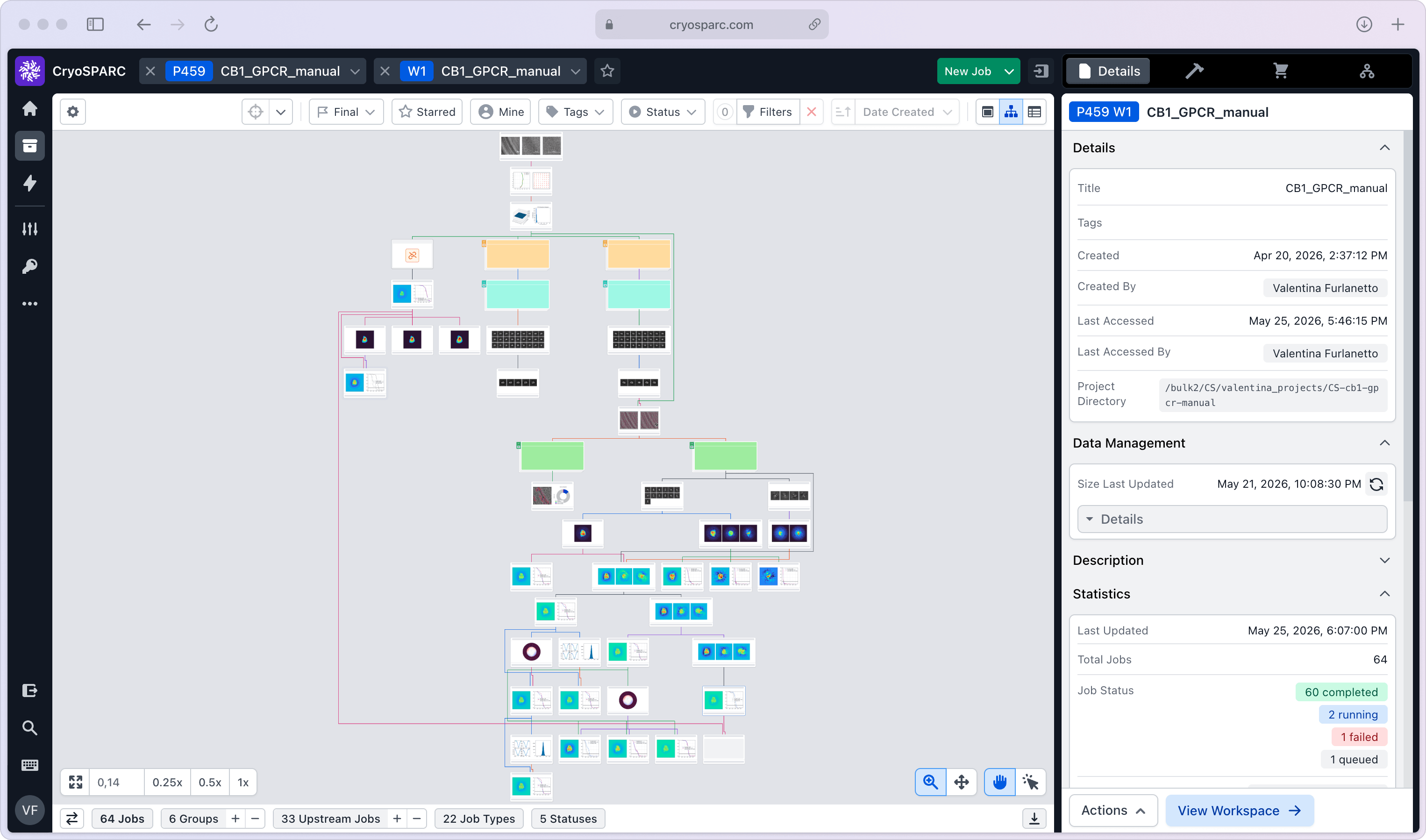The width and height of the screenshot is (1426, 840).
Task: Fit tree to screen icon
Action: (x=75, y=782)
